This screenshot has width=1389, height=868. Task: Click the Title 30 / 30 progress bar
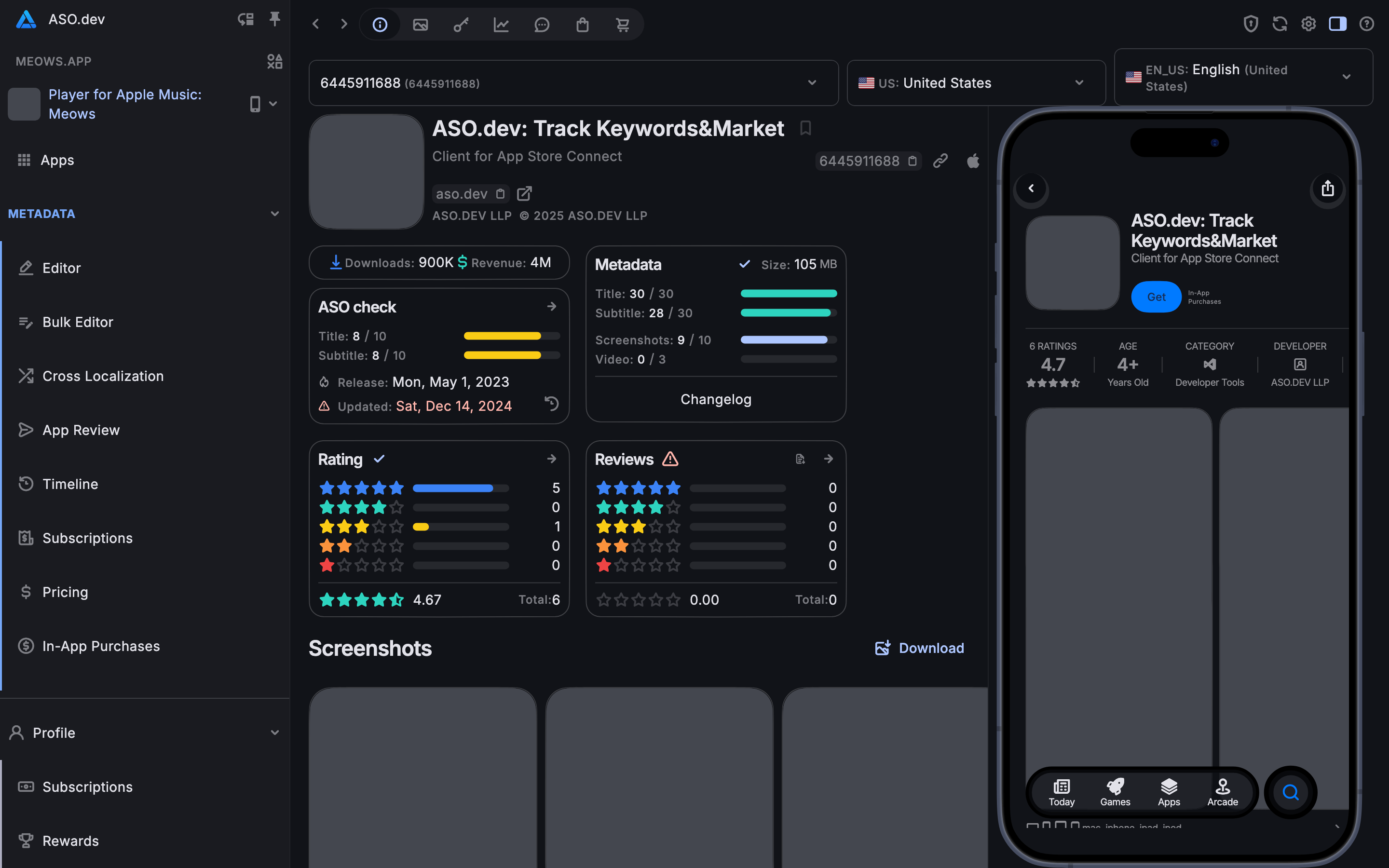789,294
